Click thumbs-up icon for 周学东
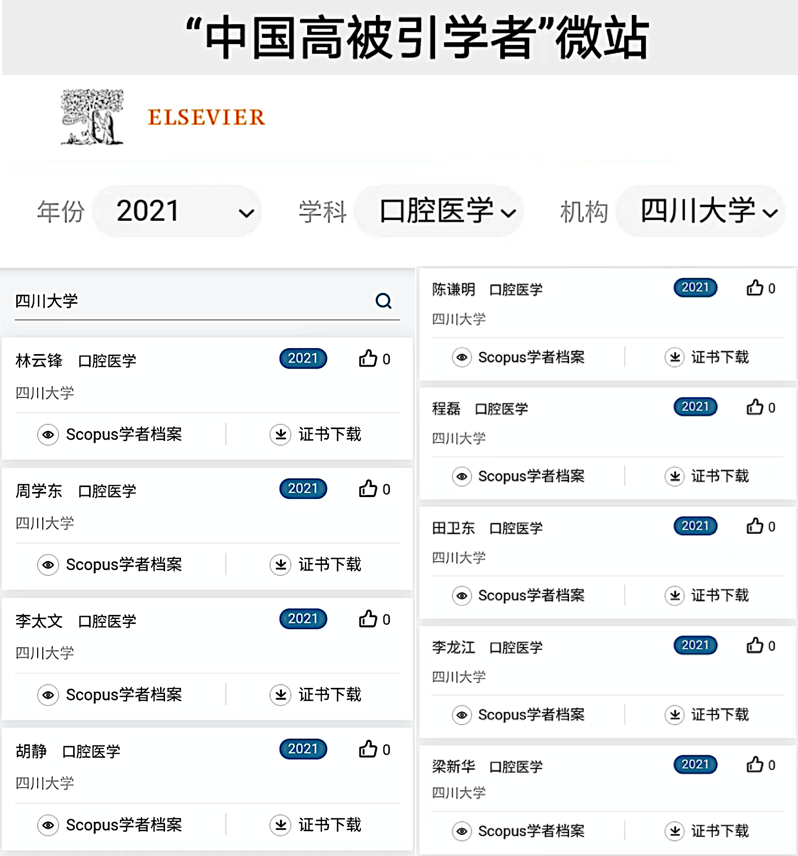 [x=368, y=489]
